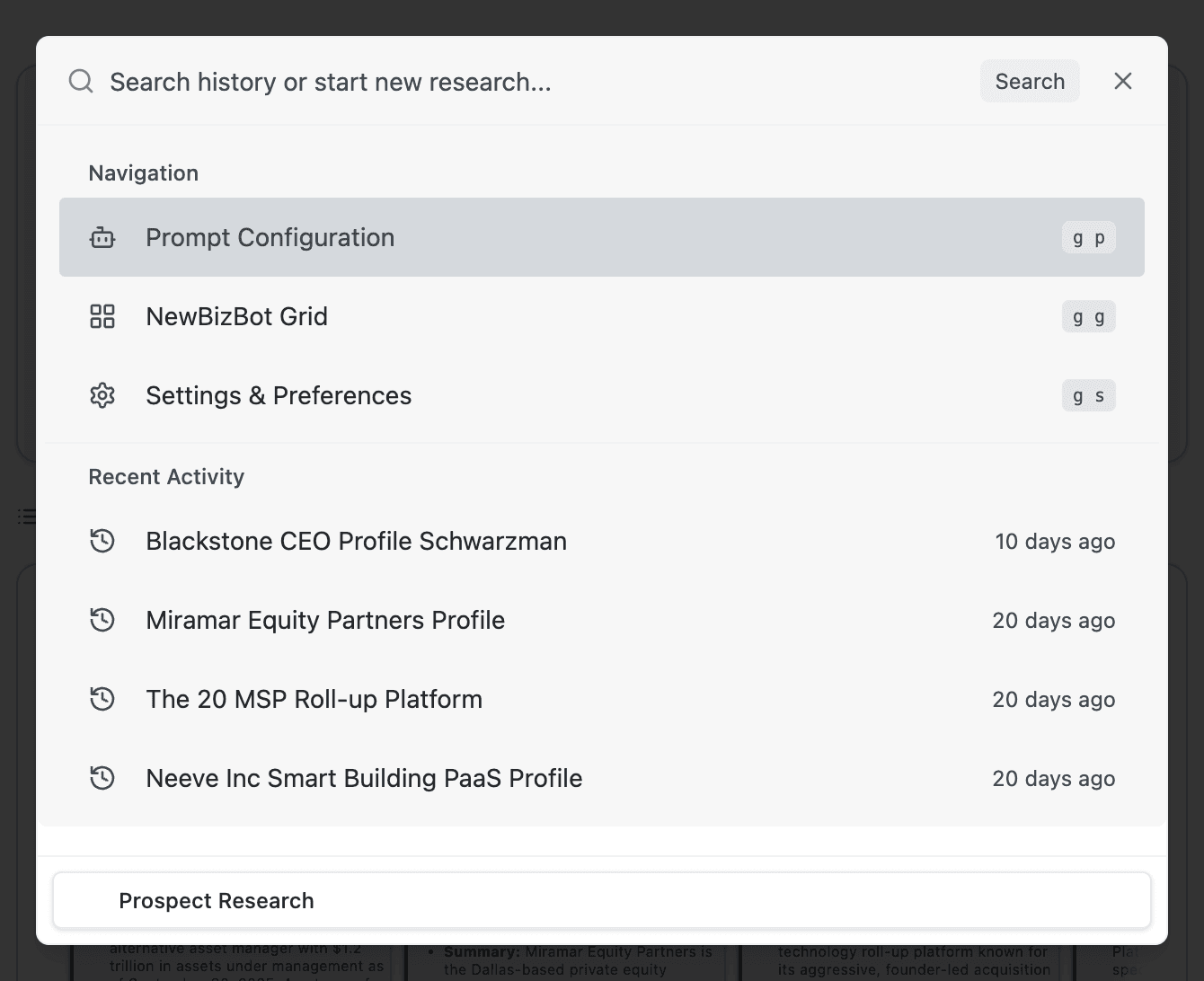Click the history icon beside Blackstone CEO Profile
This screenshot has height=981, width=1204.
[102, 541]
